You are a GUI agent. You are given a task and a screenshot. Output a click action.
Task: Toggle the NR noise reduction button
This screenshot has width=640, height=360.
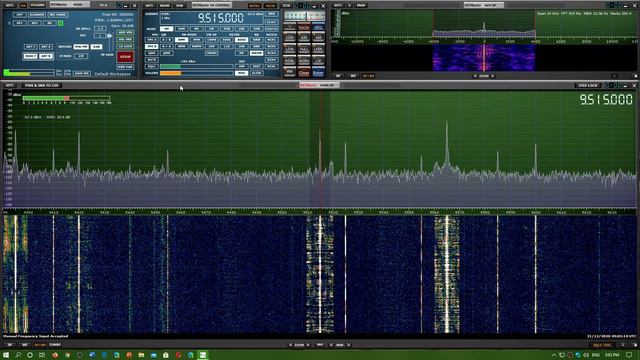tap(242, 53)
